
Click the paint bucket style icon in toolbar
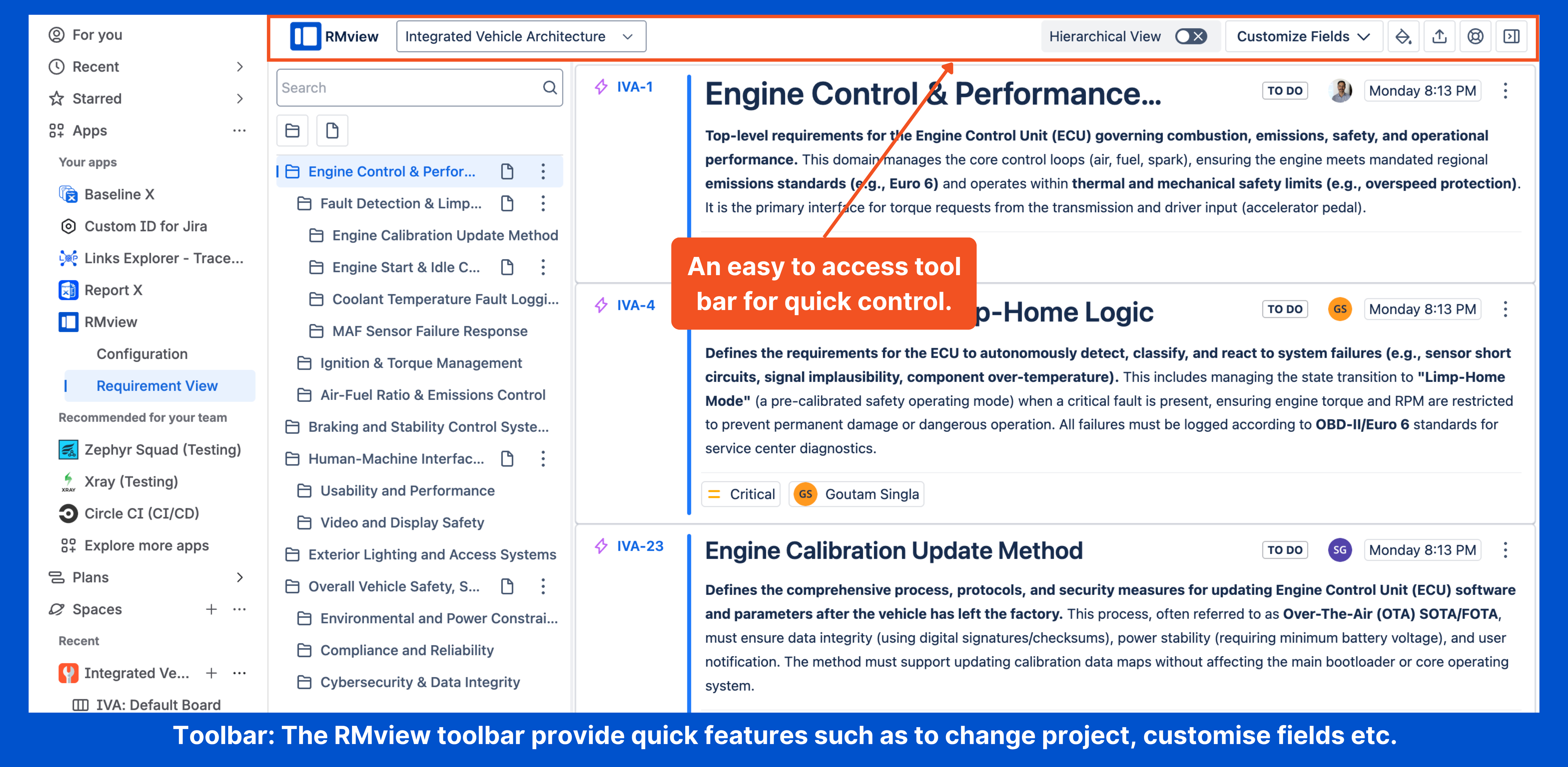(1403, 37)
